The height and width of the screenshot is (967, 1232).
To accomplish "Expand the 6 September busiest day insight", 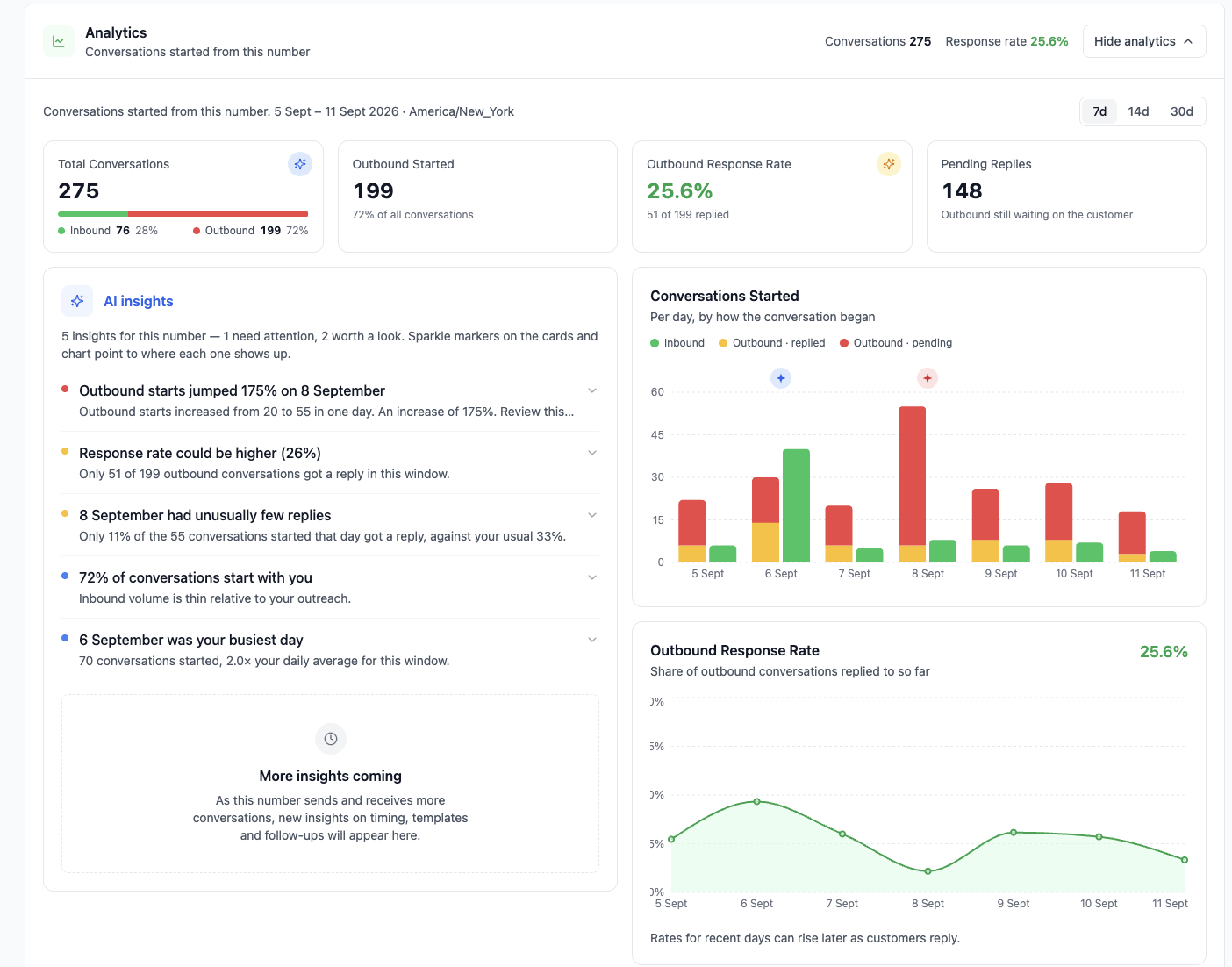I will click(x=592, y=640).
